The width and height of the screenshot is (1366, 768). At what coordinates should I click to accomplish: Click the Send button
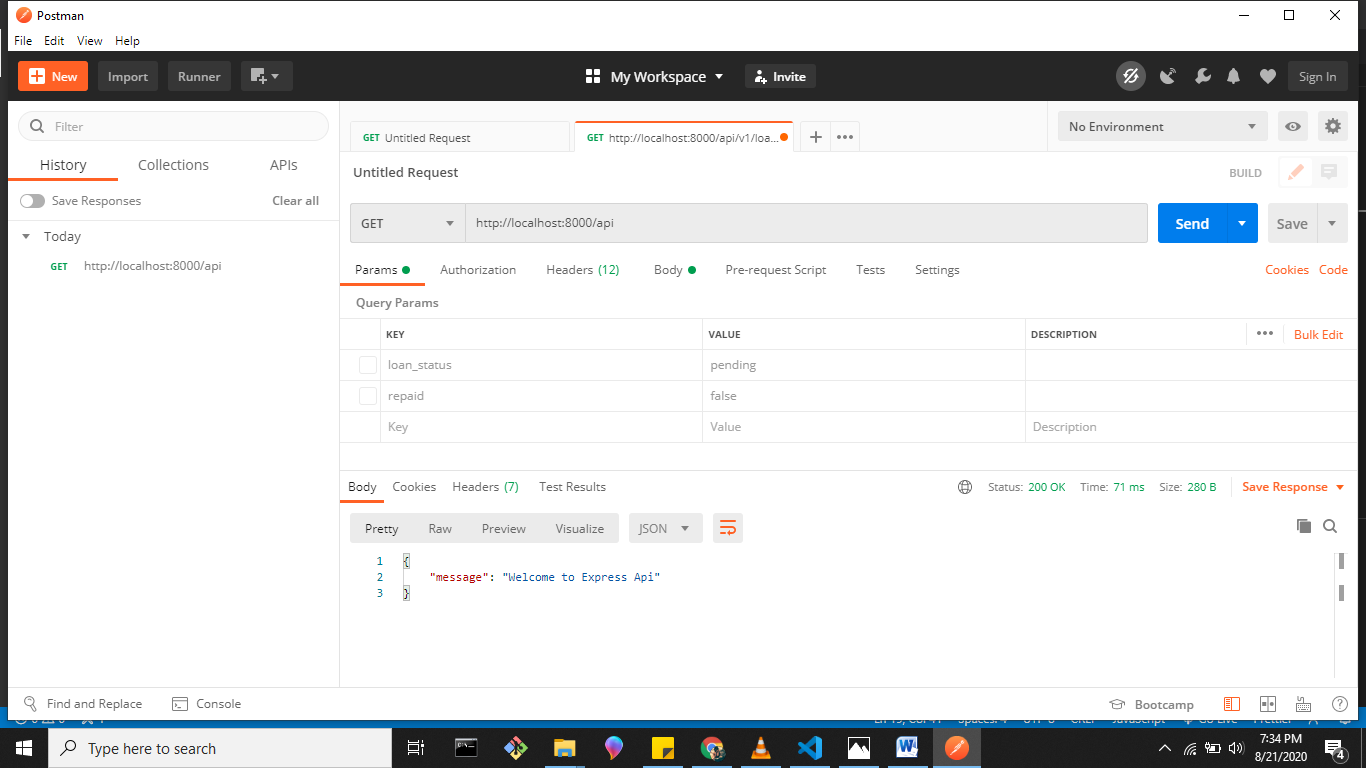click(1192, 223)
